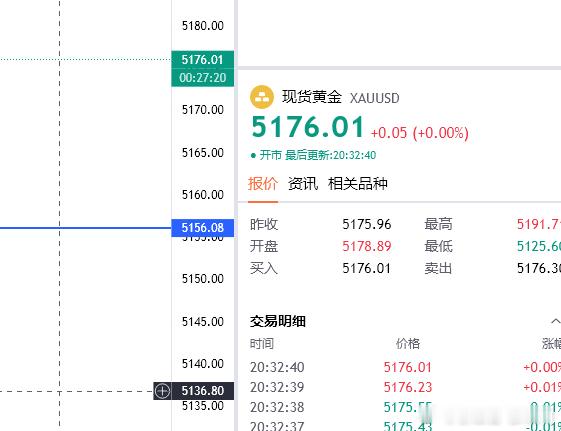Select the blue price line label 5156.08
The height and width of the screenshot is (431, 561).
203,227
